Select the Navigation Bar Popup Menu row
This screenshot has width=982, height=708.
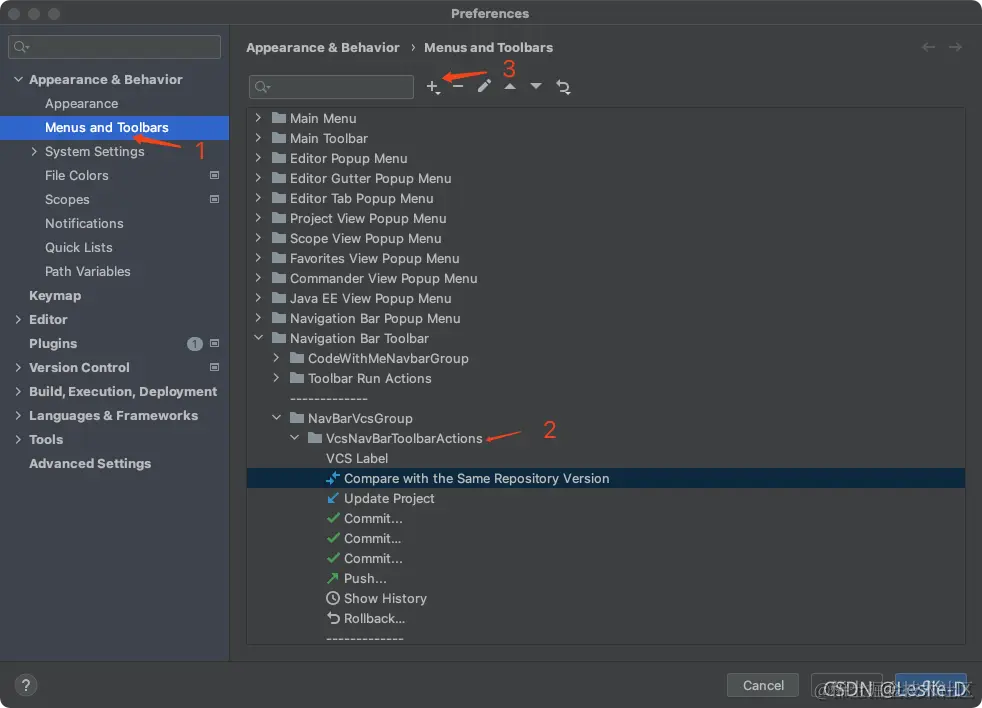click(606, 318)
